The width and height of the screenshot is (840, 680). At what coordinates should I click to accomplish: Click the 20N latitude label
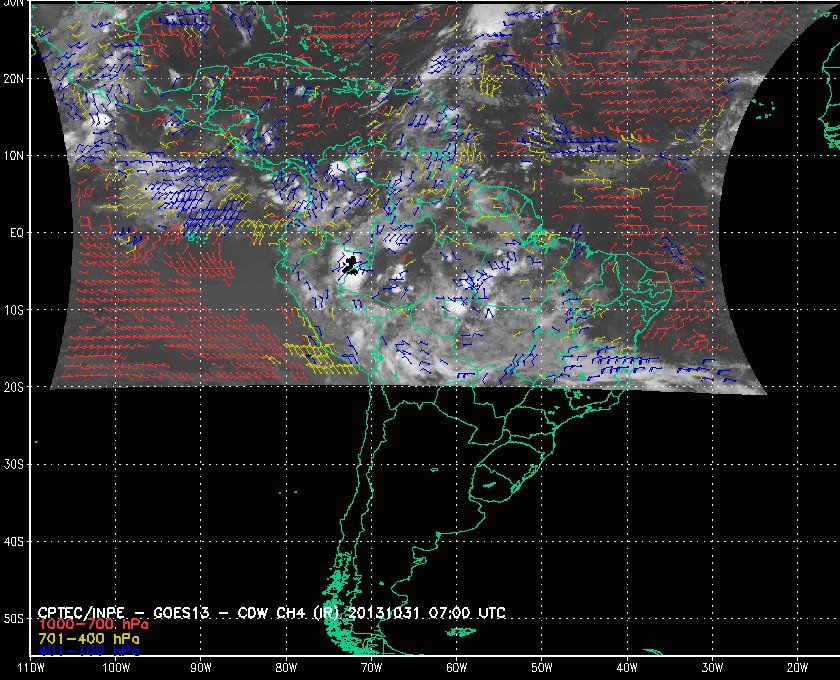coord(14,79)
